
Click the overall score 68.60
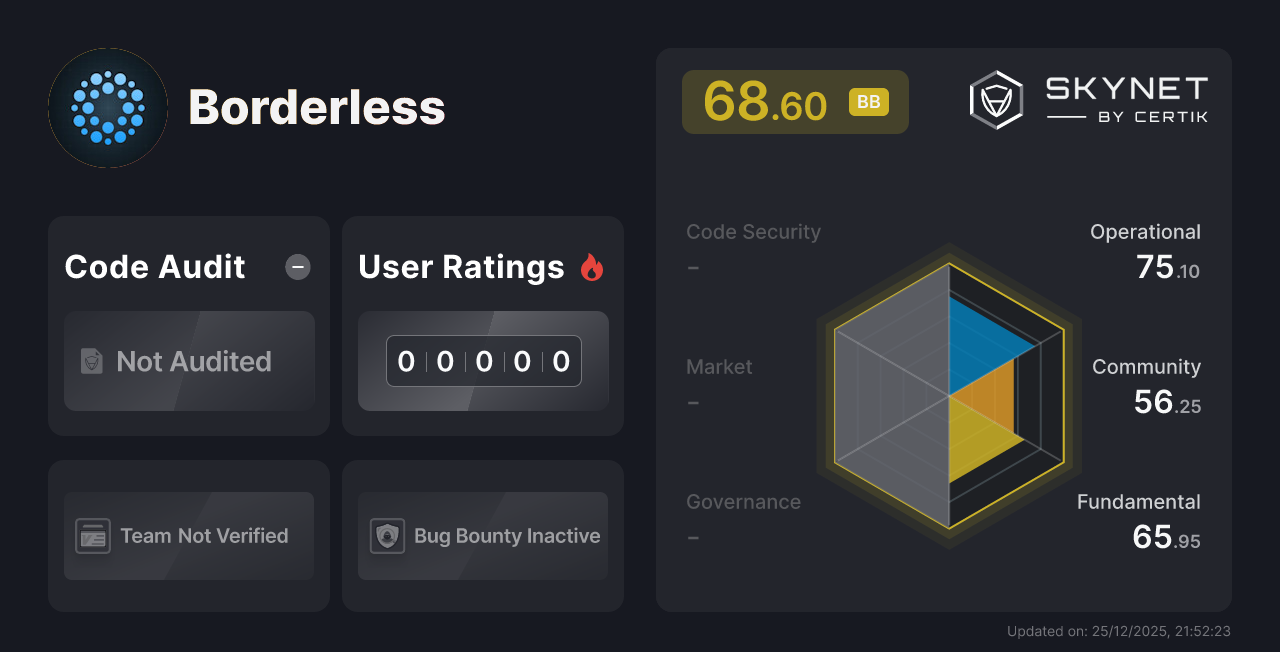coord(765,101)
